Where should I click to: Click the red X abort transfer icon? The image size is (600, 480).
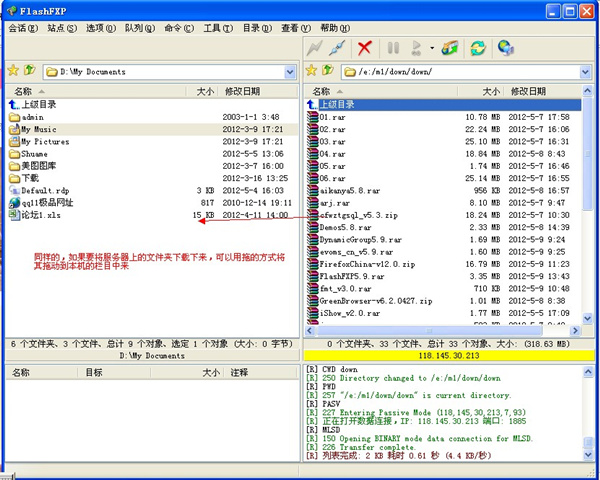point(365,48)
